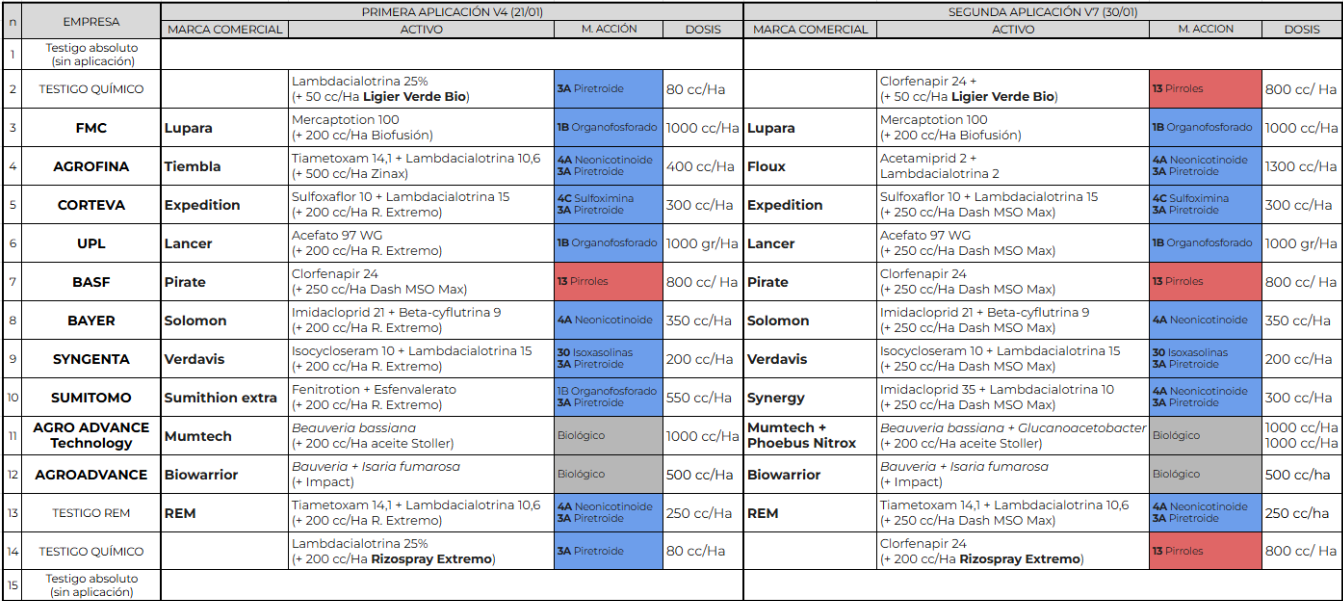Screen dimensions: 1343x601
Task: Select first-application Solomon brand cell
Action: 225,321
